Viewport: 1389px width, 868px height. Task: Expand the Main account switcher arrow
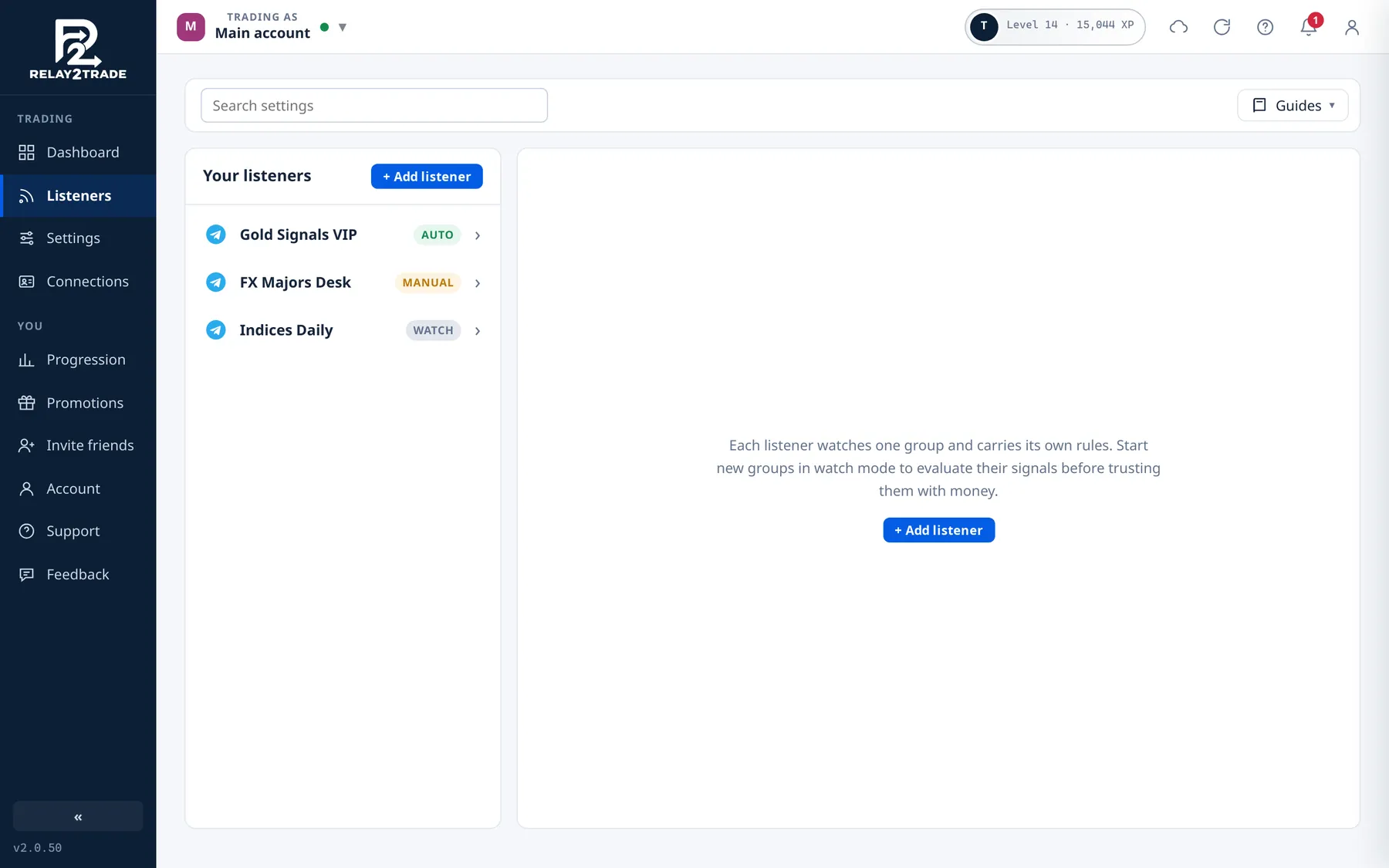pyautogui.click(x=343, y=28)
